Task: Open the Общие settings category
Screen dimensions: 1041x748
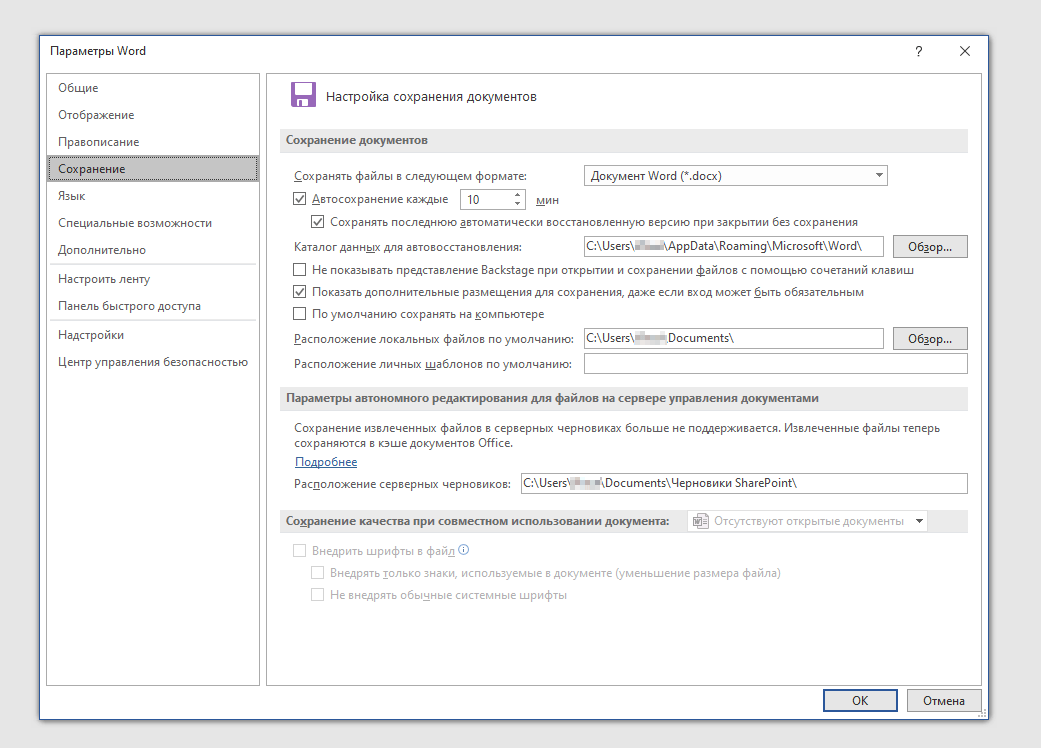Action: click(153, 88)
